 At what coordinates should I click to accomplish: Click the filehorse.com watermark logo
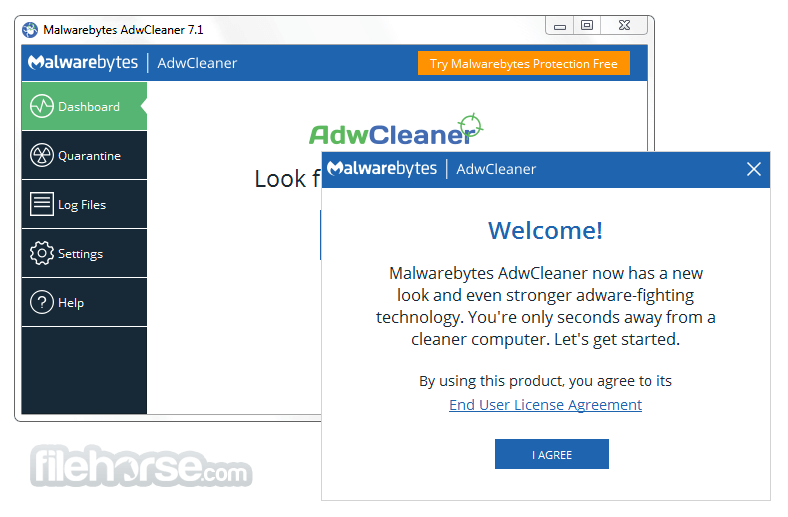(x=141, y=466)
